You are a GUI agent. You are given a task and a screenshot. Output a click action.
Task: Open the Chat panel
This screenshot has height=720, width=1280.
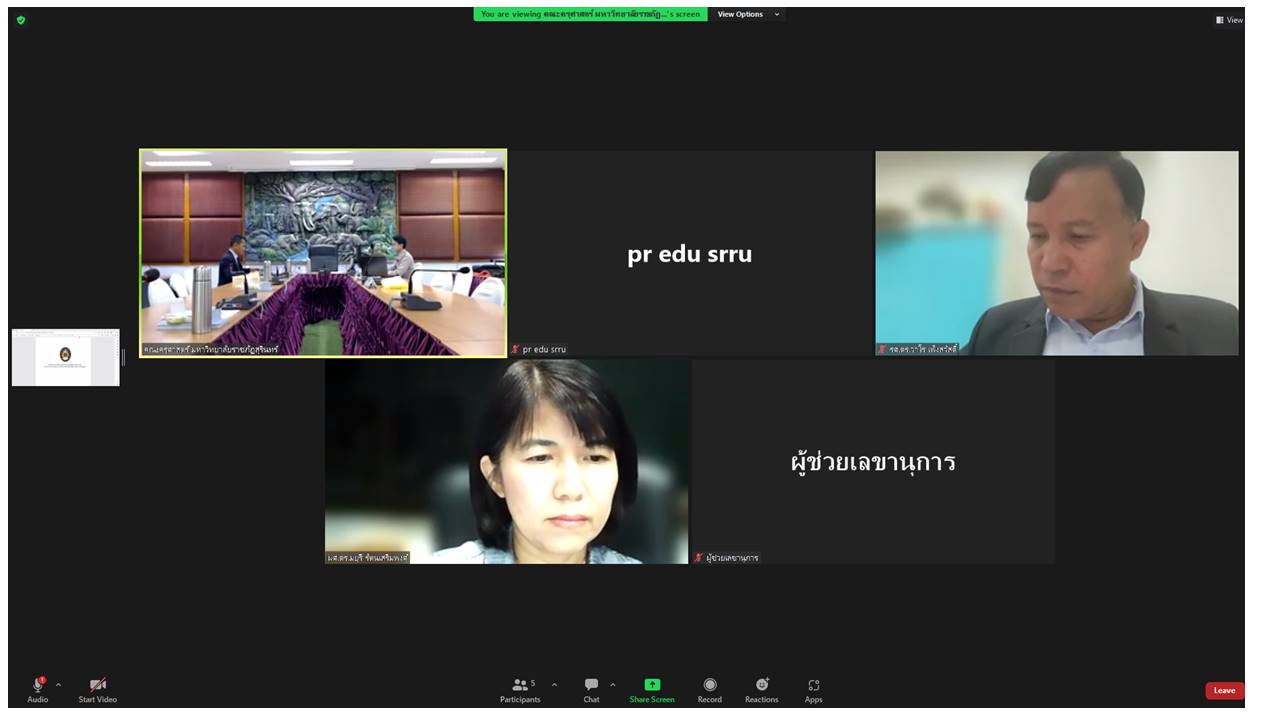tap(591, 685)
